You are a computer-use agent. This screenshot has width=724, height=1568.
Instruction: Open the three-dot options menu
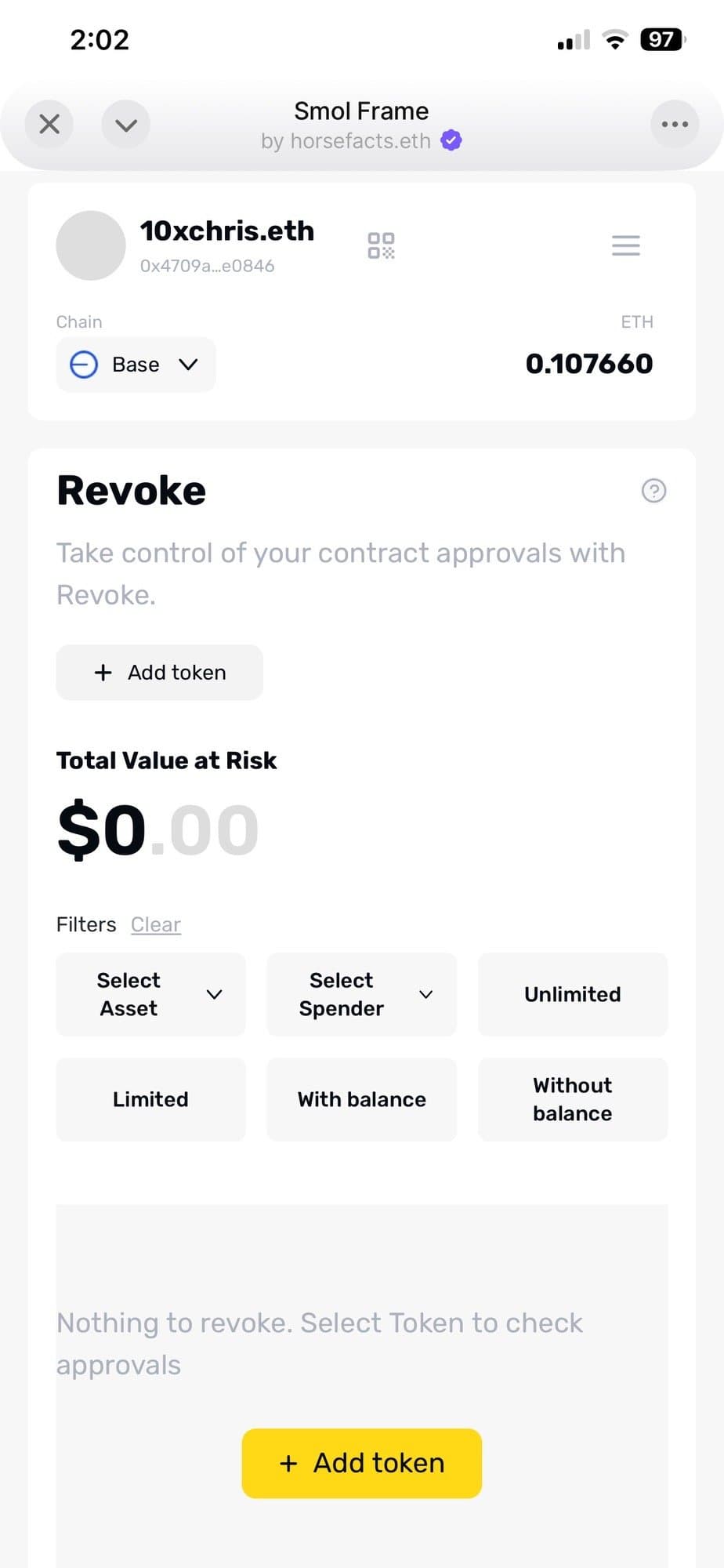pyautogui.click(x=675, y=124)
